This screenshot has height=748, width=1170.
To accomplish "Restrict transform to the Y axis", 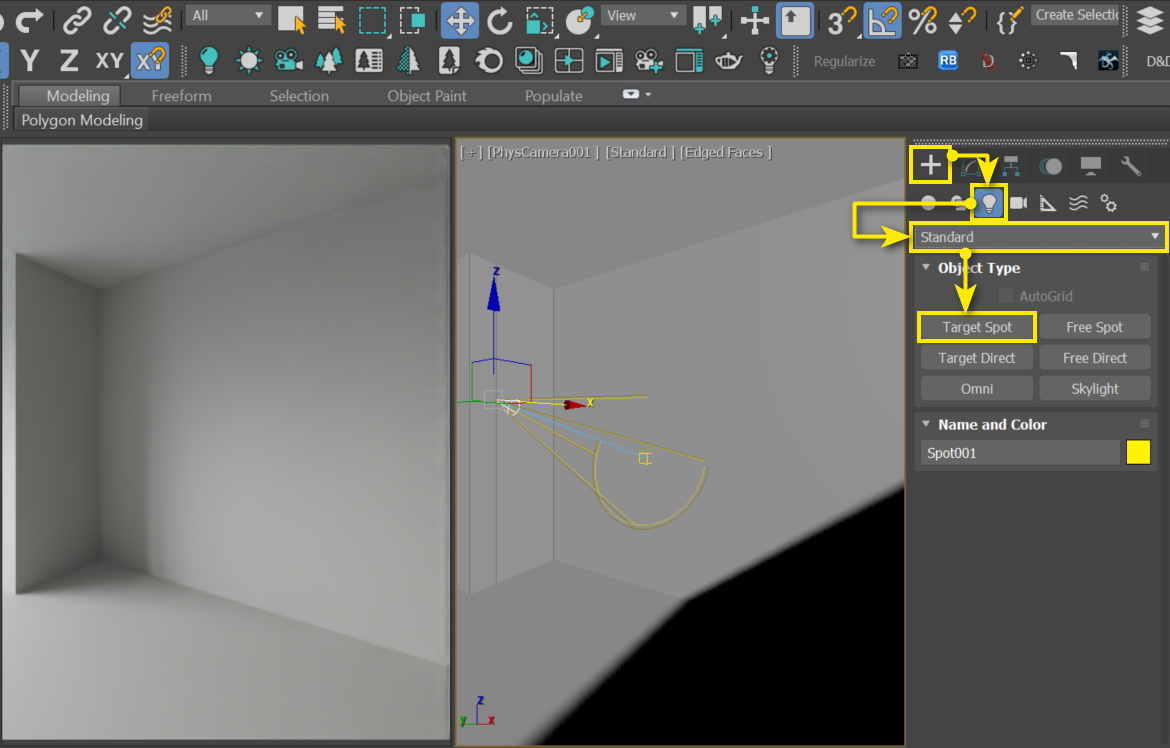I will pos(30,60).
